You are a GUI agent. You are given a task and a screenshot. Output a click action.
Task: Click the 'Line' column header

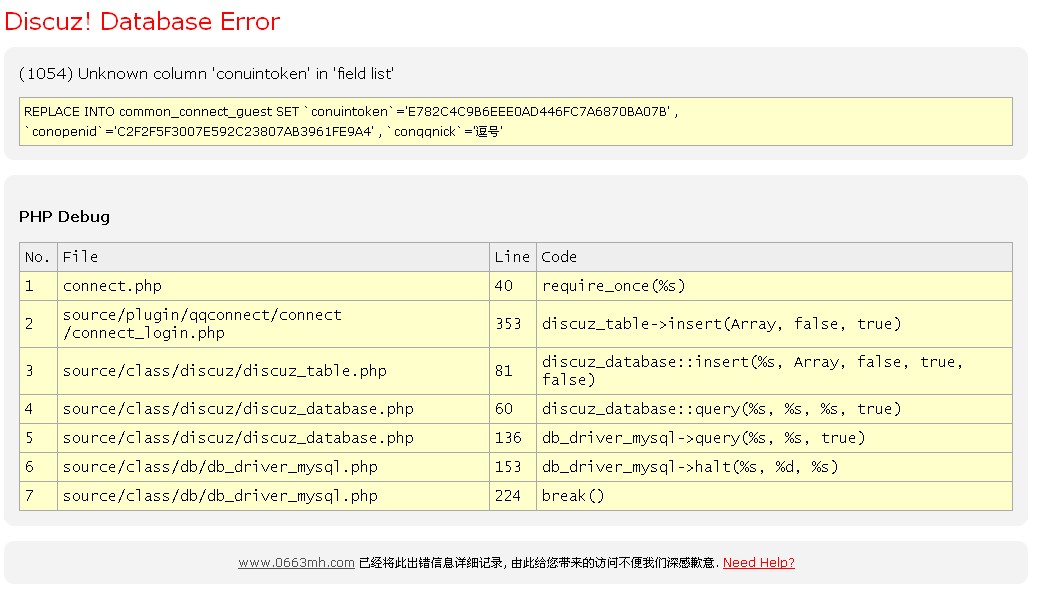tap(513, 257)
